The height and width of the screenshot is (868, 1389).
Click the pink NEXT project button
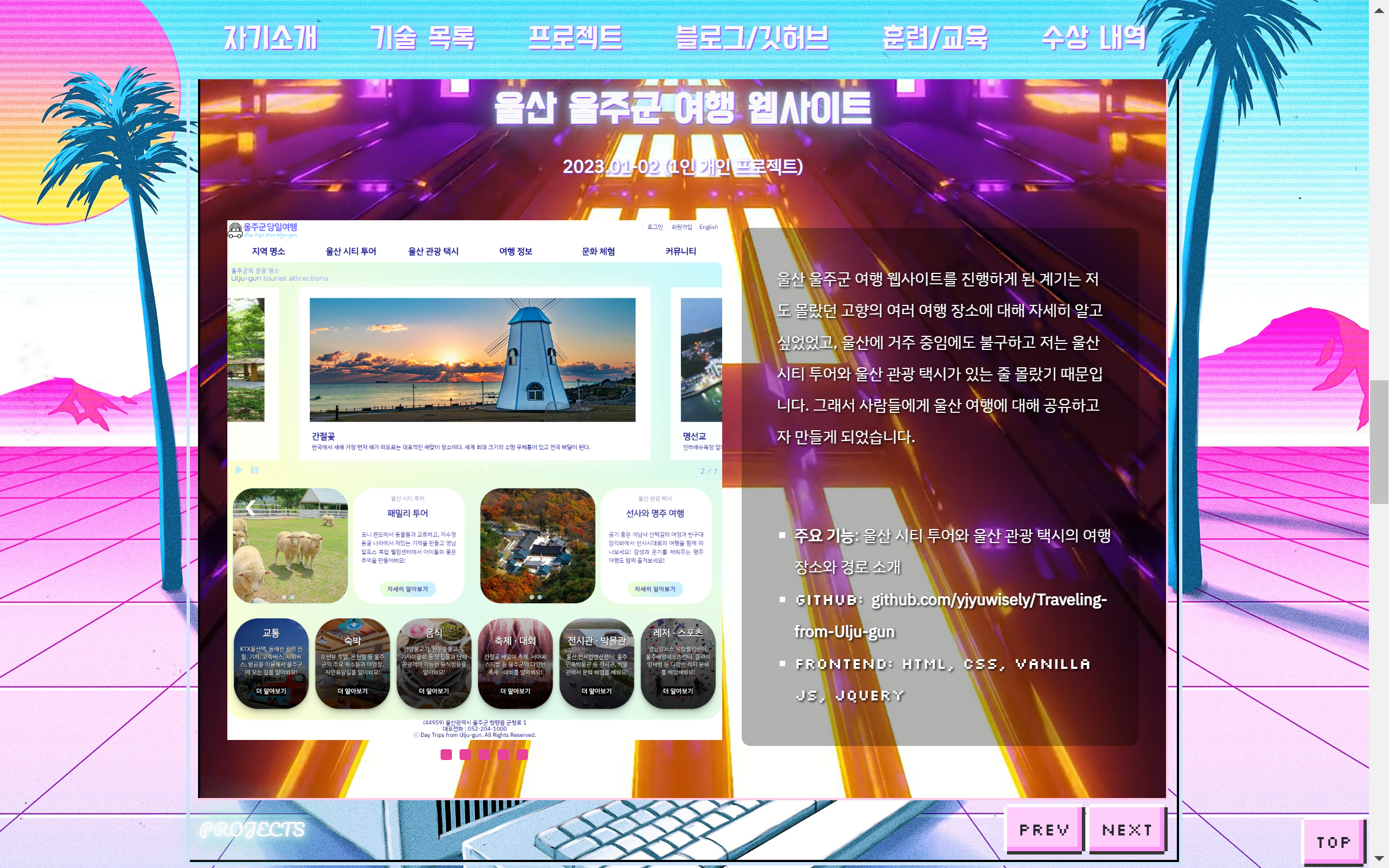(x=1127, y=829)
